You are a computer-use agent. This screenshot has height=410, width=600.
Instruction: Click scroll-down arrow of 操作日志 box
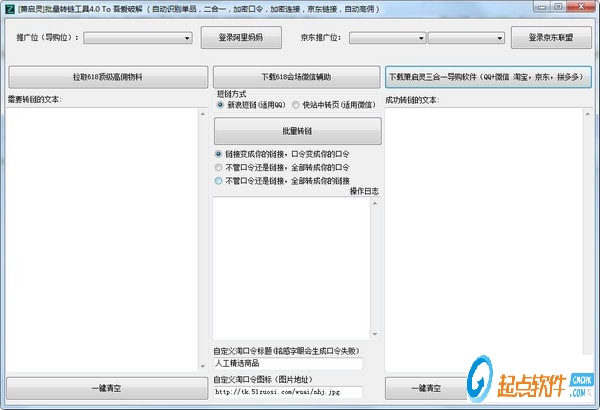tap(375, 334)
